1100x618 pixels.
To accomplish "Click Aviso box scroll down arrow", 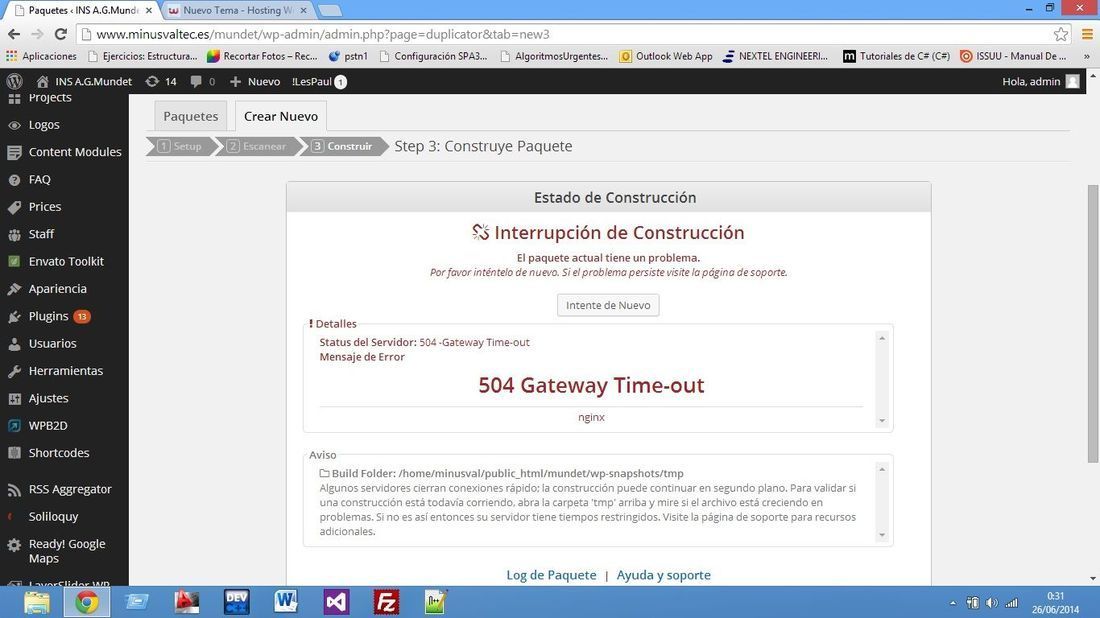I will click(882, 535).
